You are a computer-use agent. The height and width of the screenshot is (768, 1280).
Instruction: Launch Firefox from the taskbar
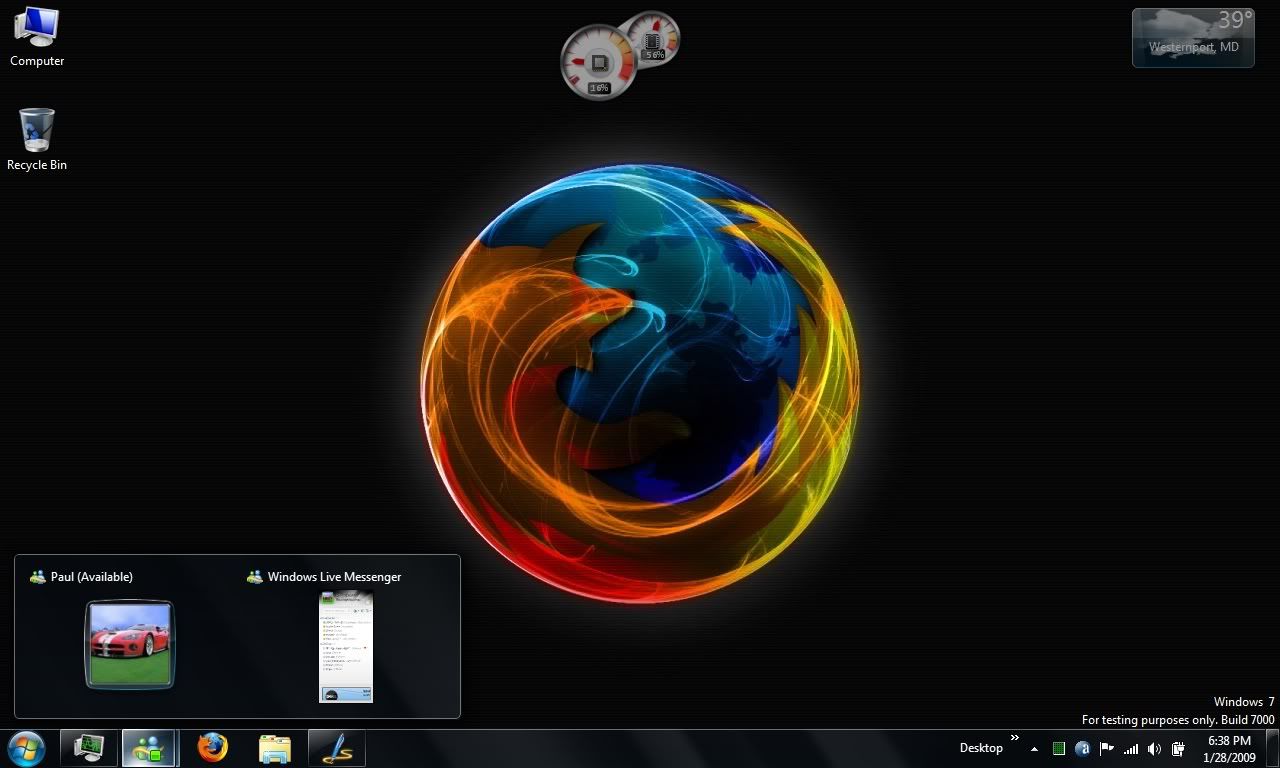pyautogui.click(x=212, y=748)
